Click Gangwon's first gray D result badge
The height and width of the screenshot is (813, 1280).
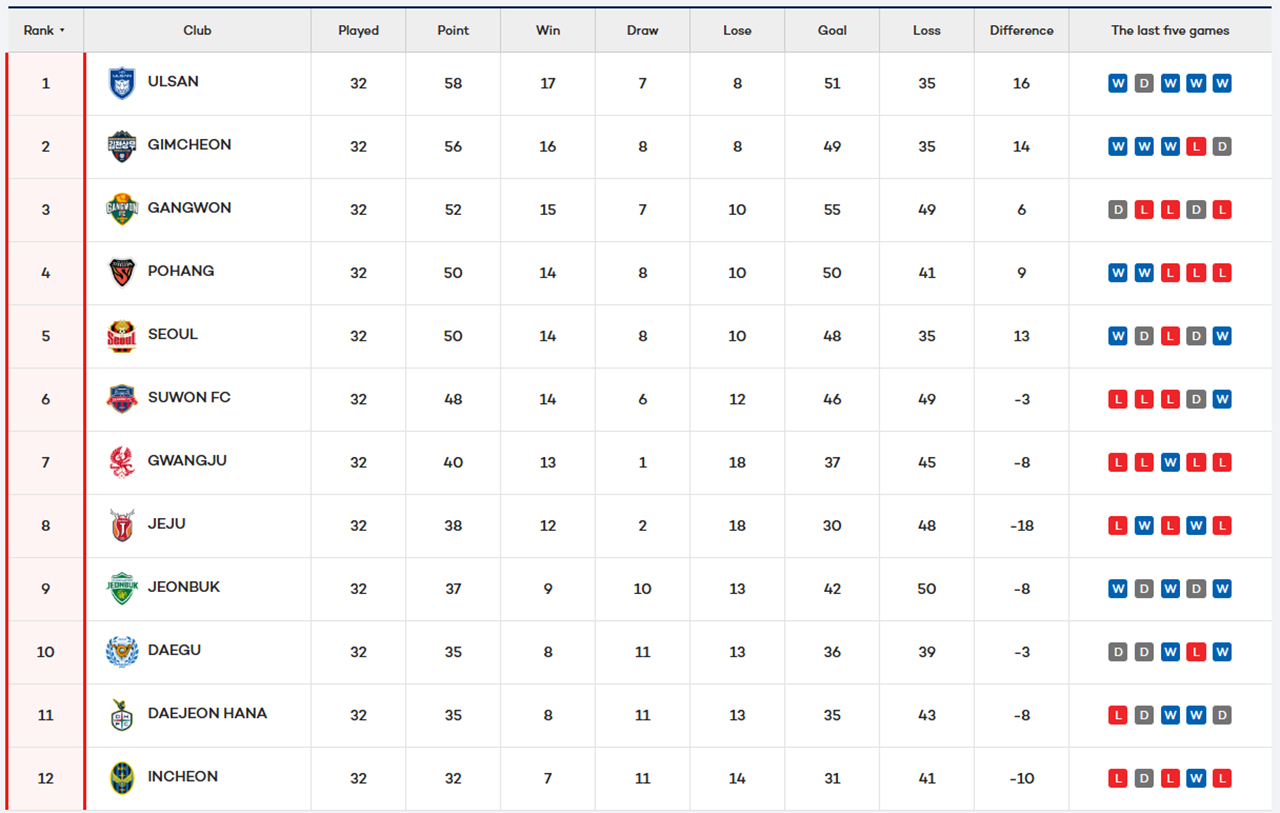(x=1118, y=210)
